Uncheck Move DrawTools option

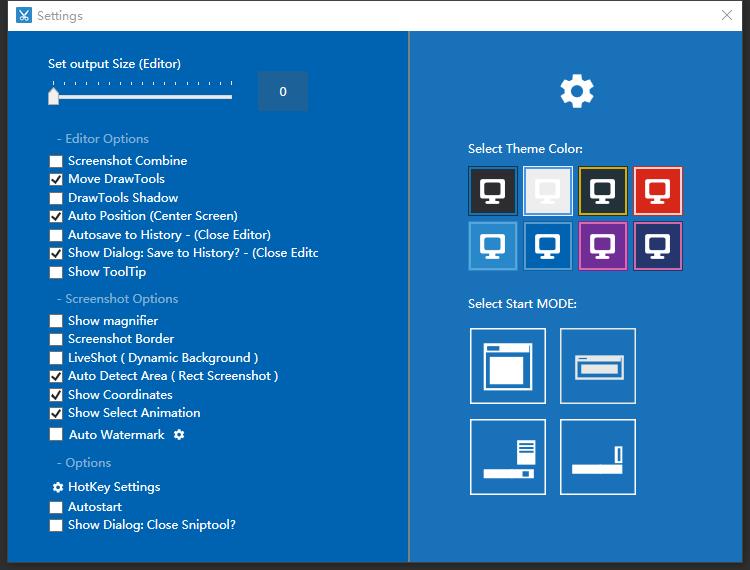click(x=56, y=179)
